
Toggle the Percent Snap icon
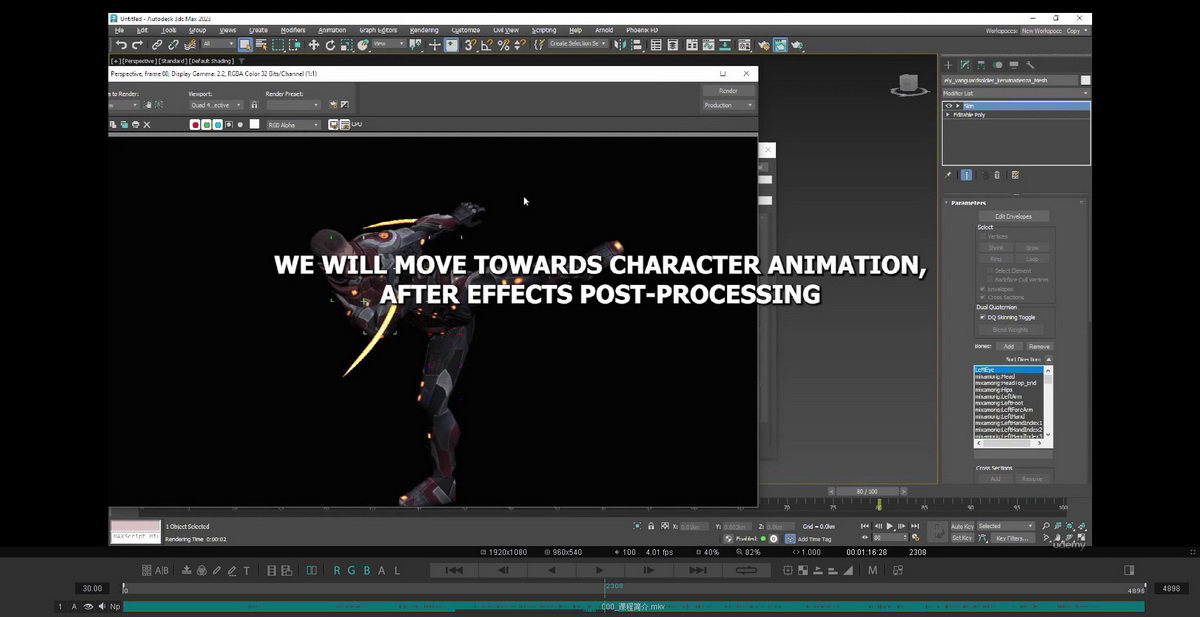(503, 45)
